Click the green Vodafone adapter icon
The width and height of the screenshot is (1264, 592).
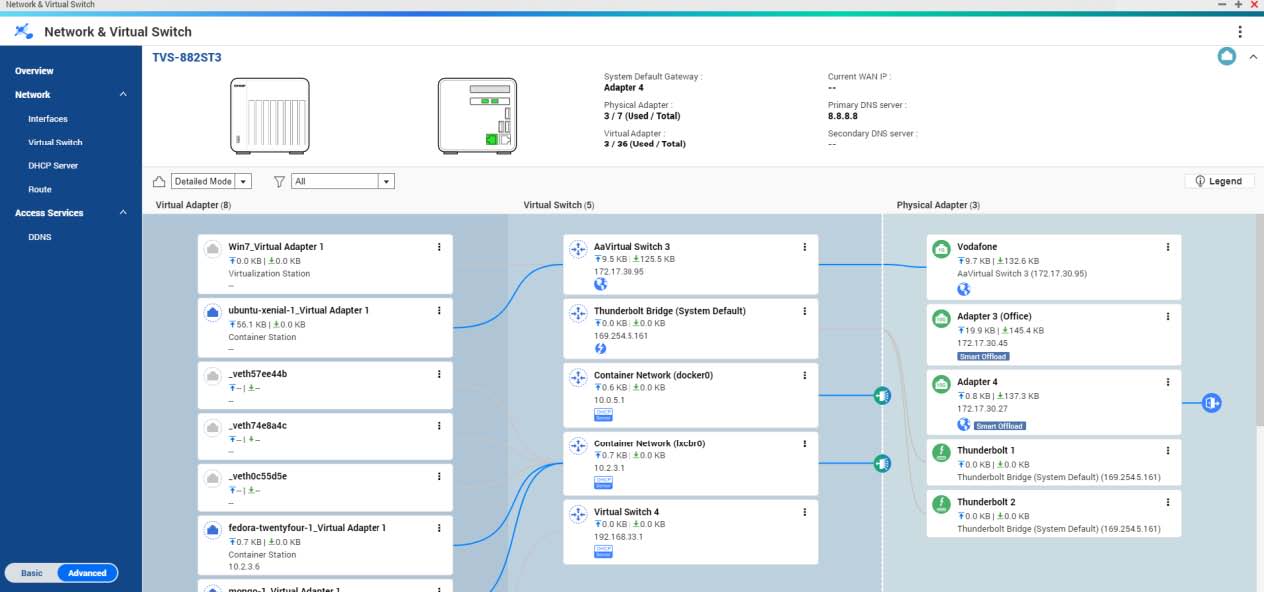(941, 249)
